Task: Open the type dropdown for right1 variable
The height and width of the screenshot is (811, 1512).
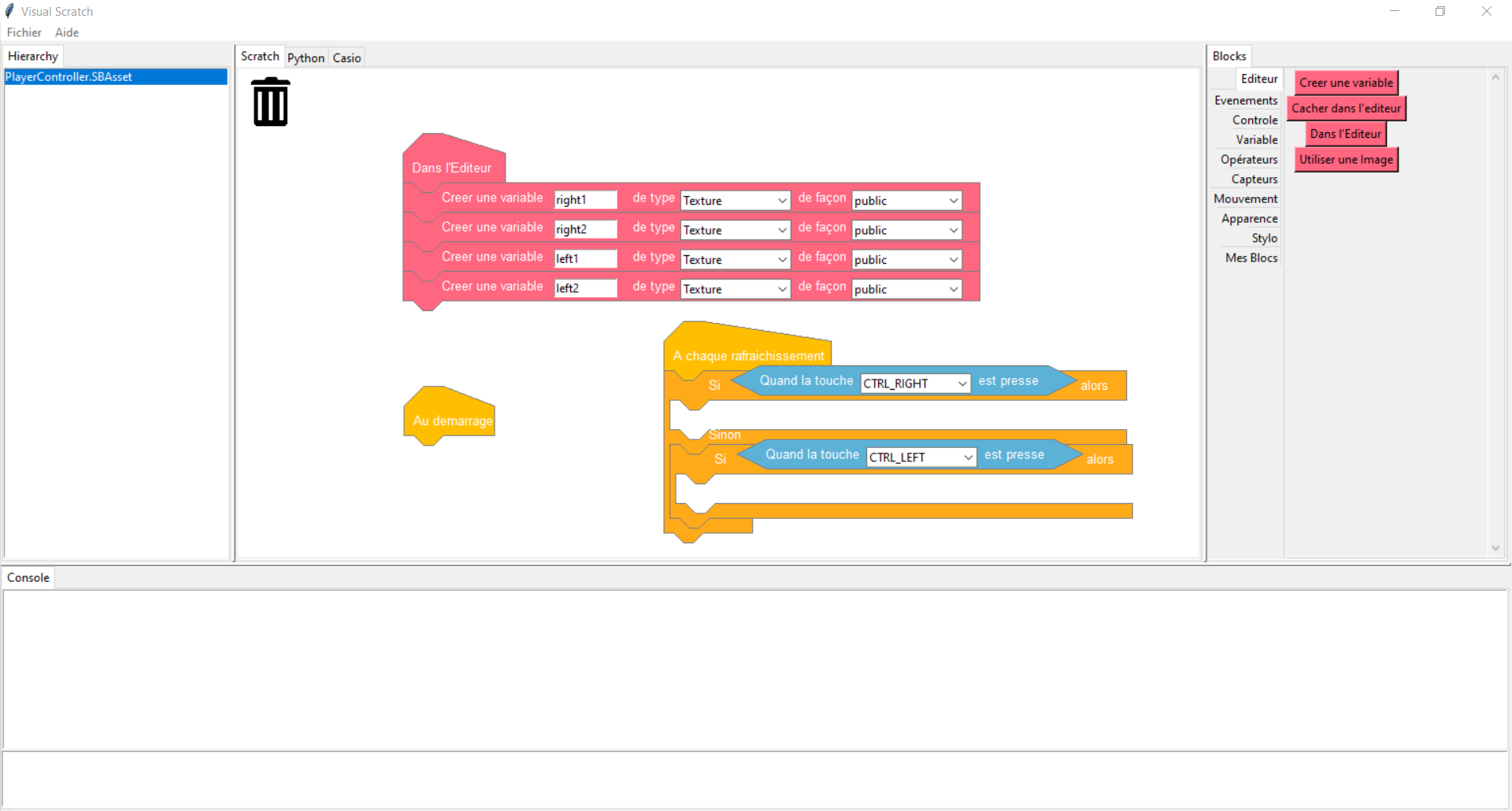Action: [x=735, y=201]
